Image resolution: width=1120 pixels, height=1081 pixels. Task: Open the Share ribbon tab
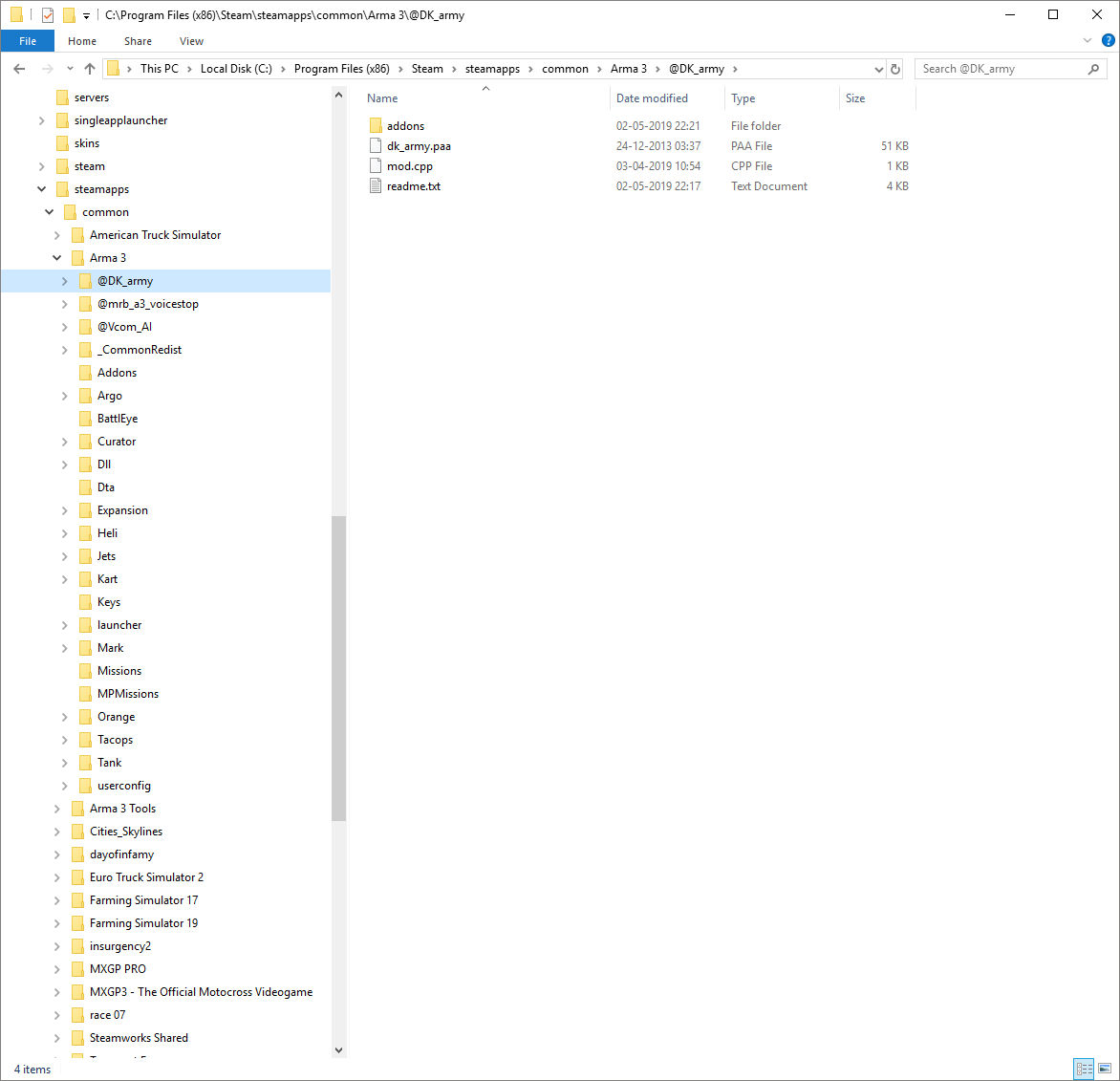pyautogui.click(x=138, y=41)
